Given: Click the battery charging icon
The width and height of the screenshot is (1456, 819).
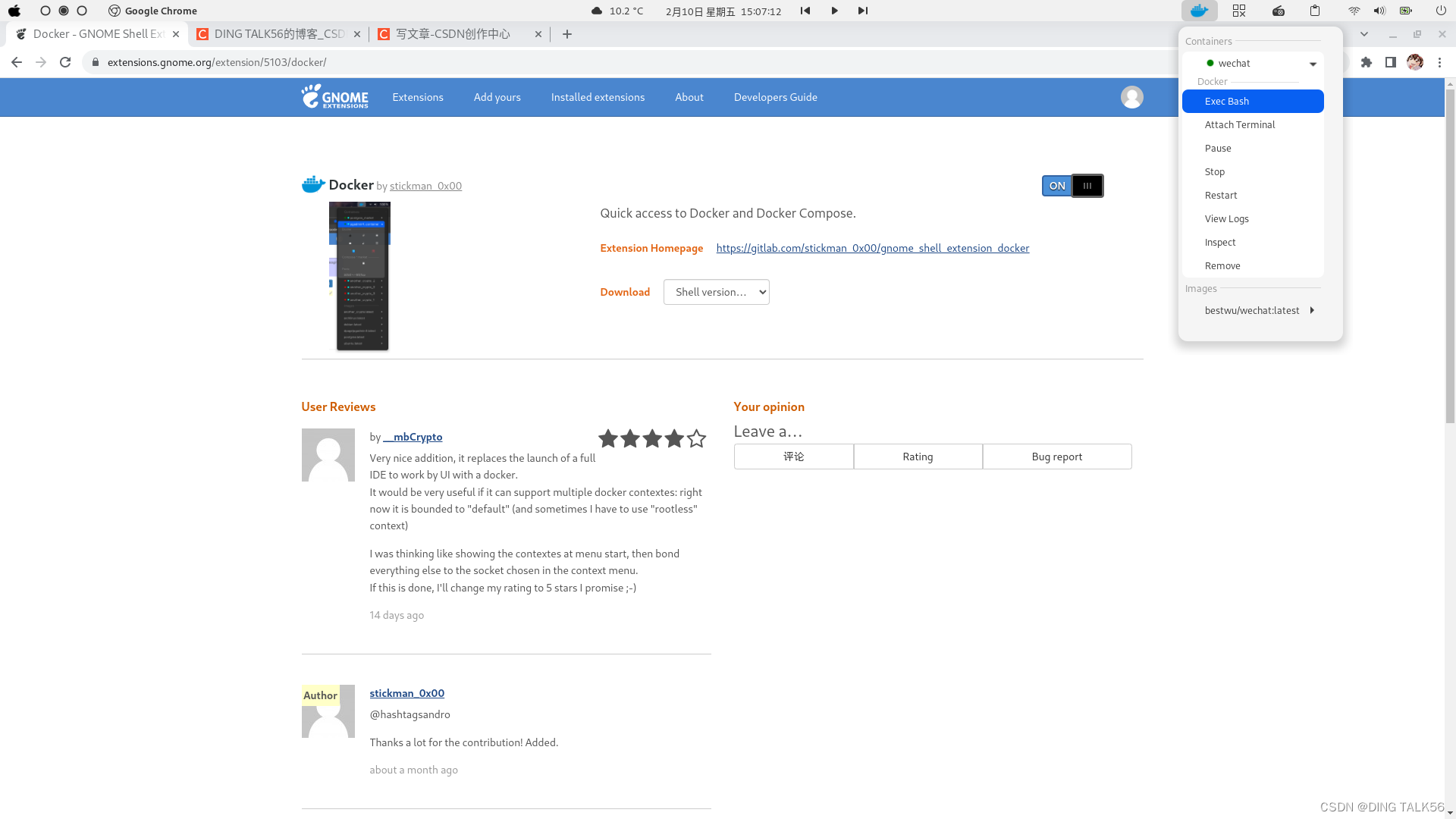Looking at the screenshot, I should click(x=1405, y=11).
